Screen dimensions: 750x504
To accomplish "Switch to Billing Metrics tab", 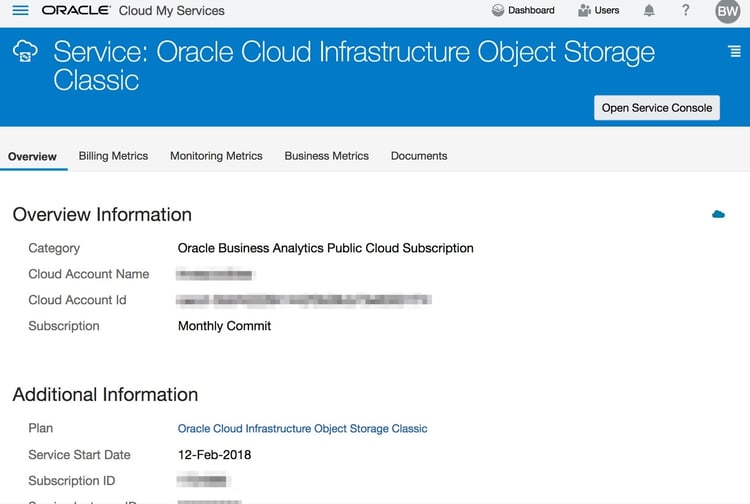I will point(113,156).
